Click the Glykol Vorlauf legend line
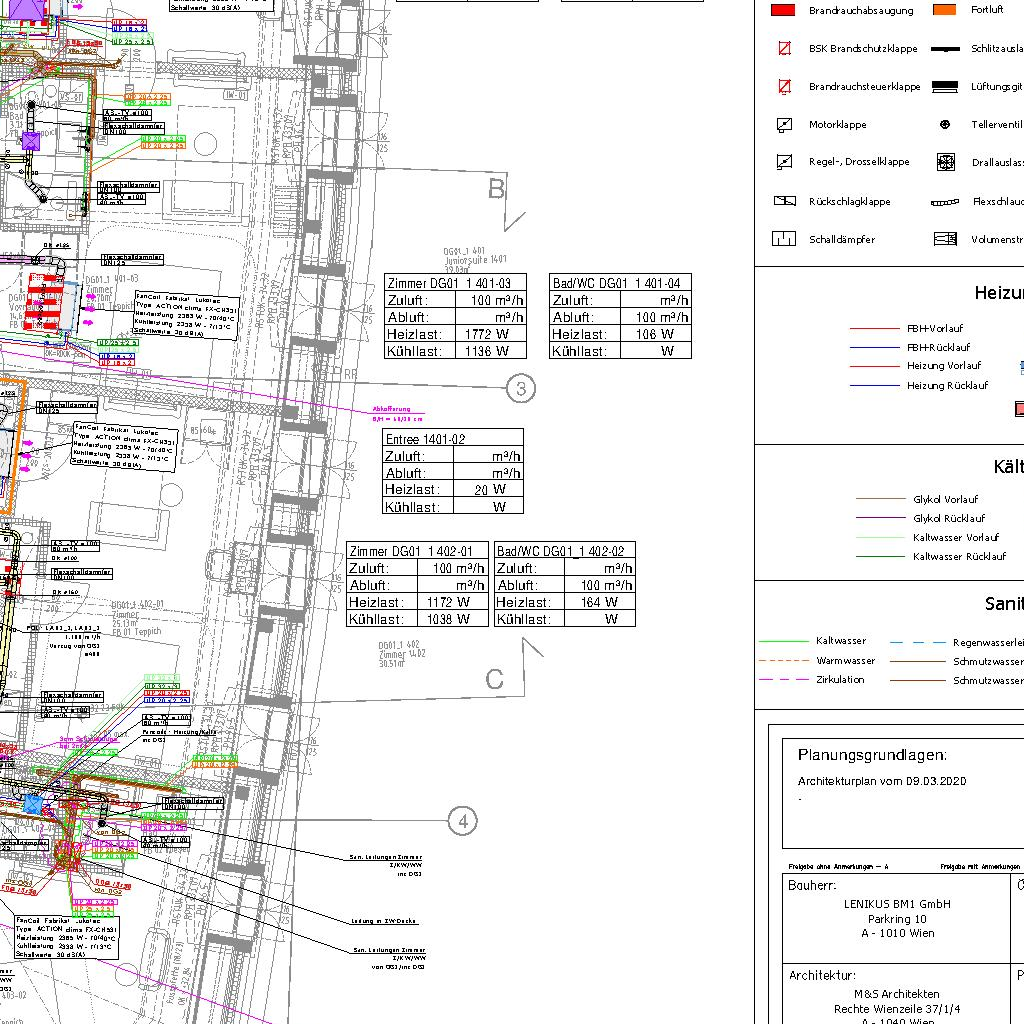Screen dimensions: 1024x1024 [880, 499]
